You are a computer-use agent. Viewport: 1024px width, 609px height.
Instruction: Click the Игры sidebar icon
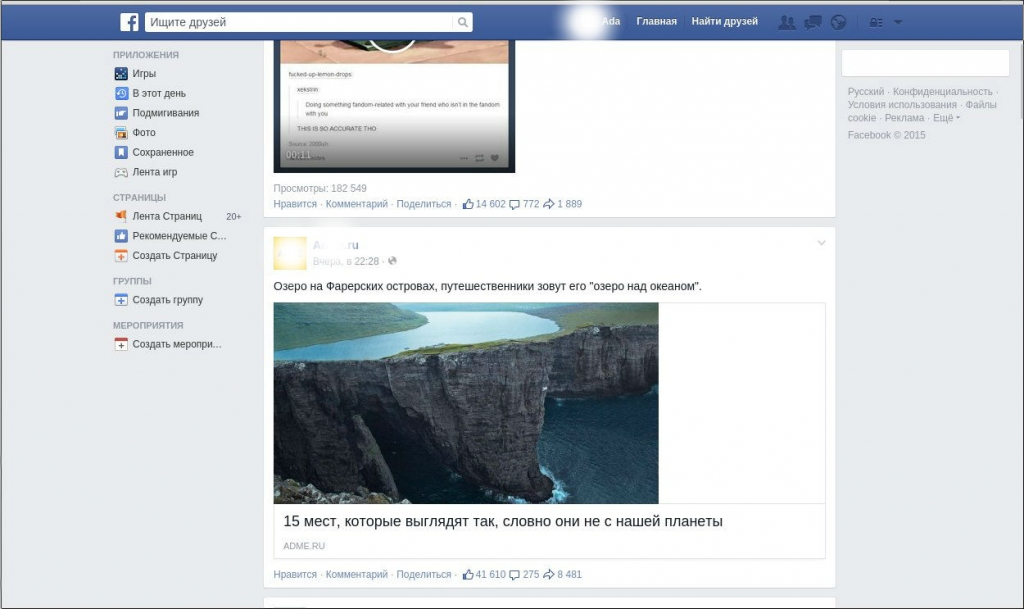(121, 74)
